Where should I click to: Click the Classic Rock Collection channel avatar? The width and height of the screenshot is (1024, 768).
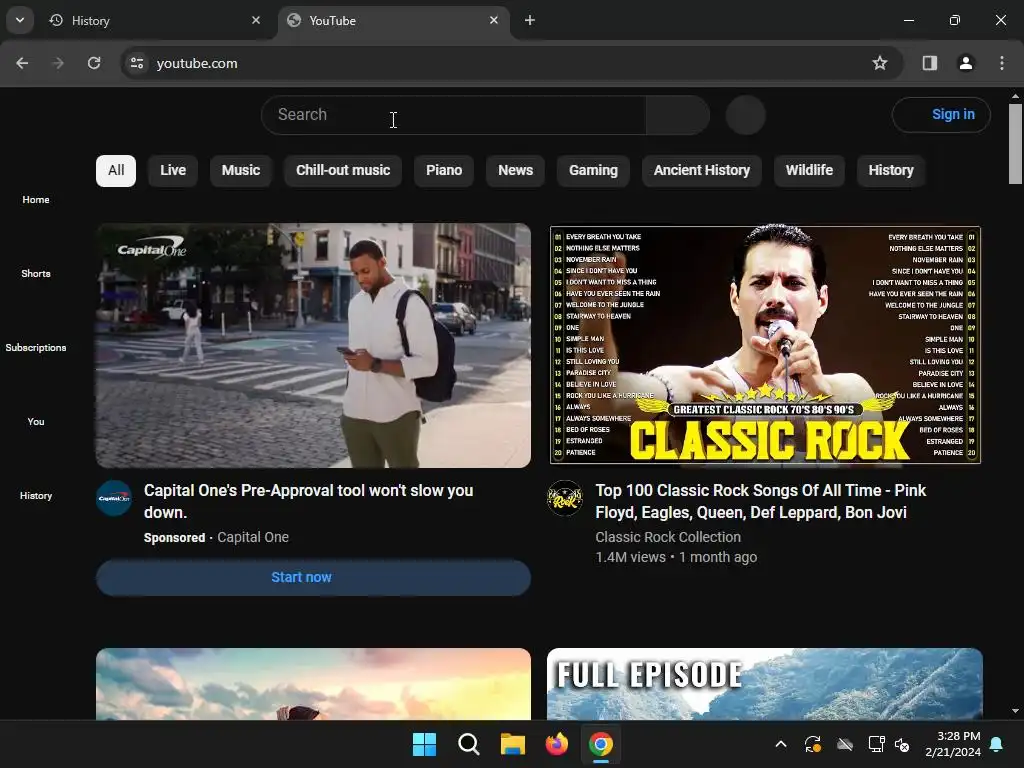(565, 498)
